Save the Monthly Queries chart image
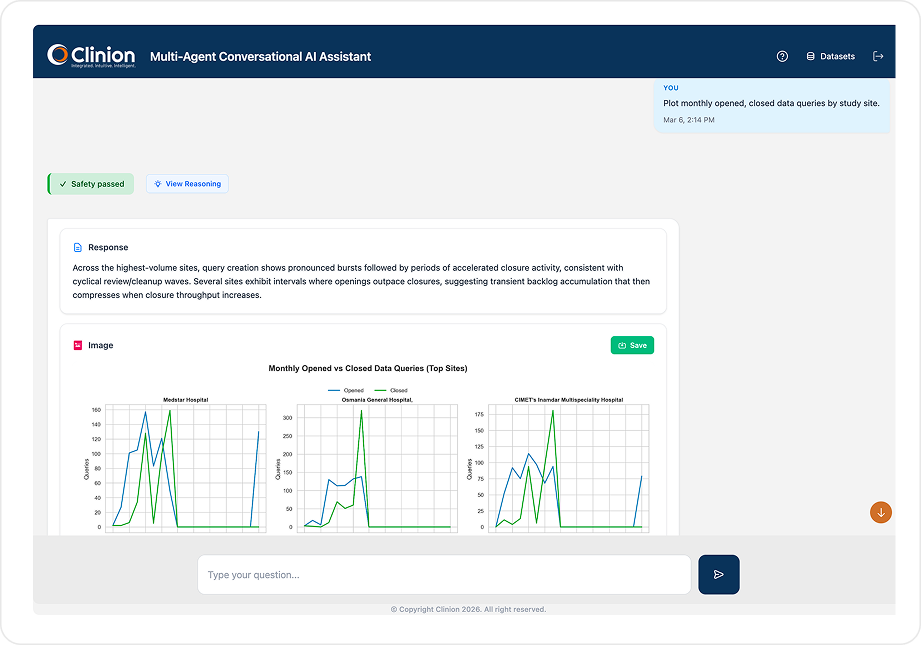921x645 pixels. pyautogui.click(x=633, y=344)
